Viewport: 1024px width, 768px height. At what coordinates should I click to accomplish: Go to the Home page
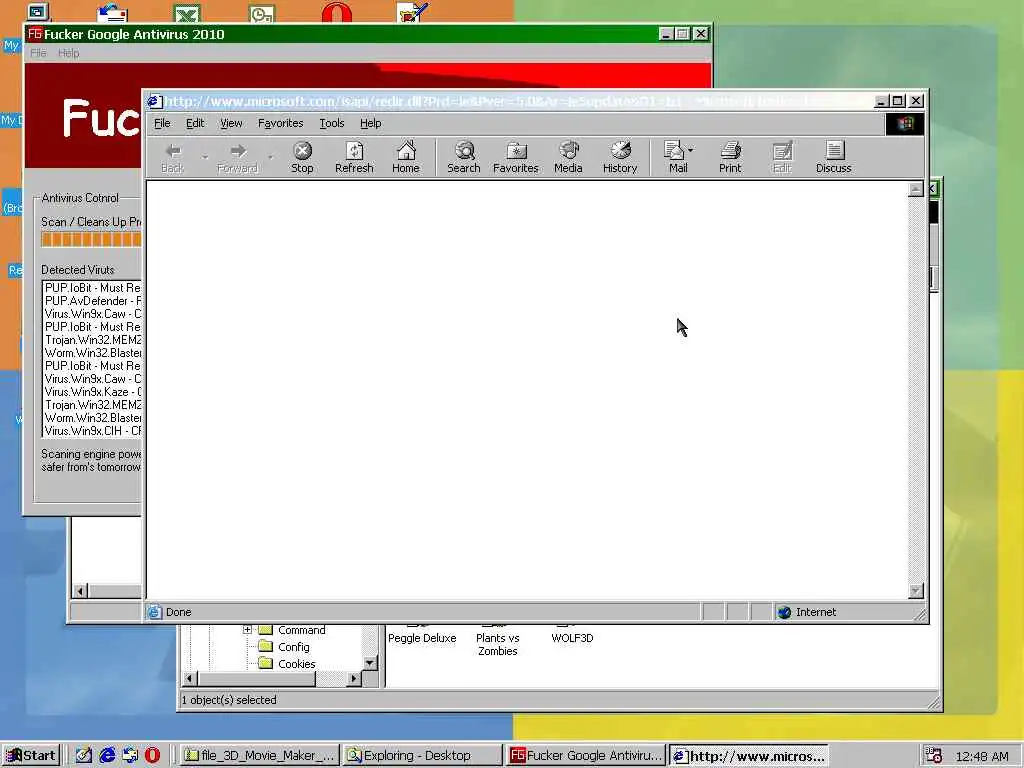coord(406,157)
